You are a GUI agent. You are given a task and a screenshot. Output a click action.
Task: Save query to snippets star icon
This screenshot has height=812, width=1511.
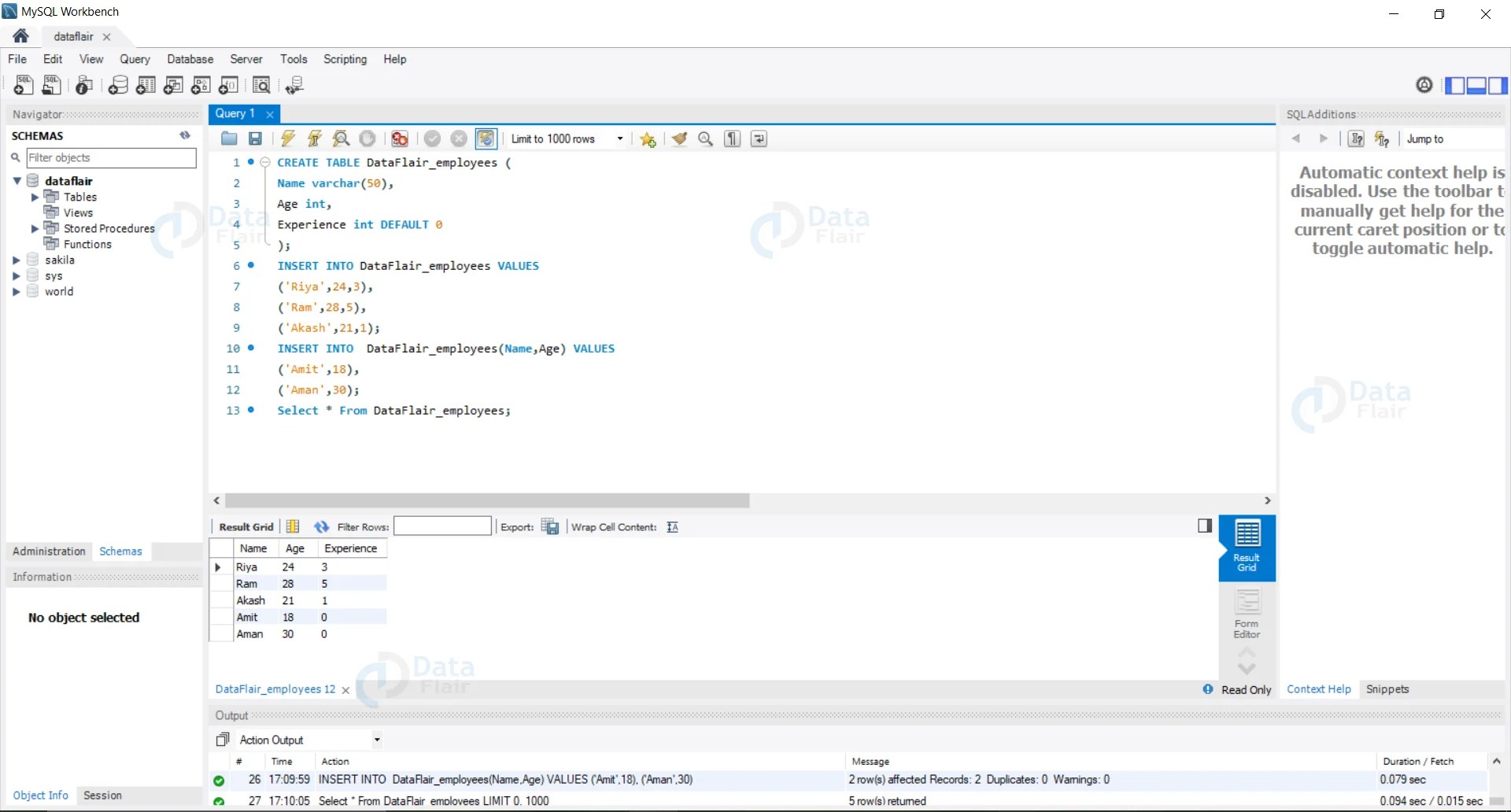tap(648, 139)
